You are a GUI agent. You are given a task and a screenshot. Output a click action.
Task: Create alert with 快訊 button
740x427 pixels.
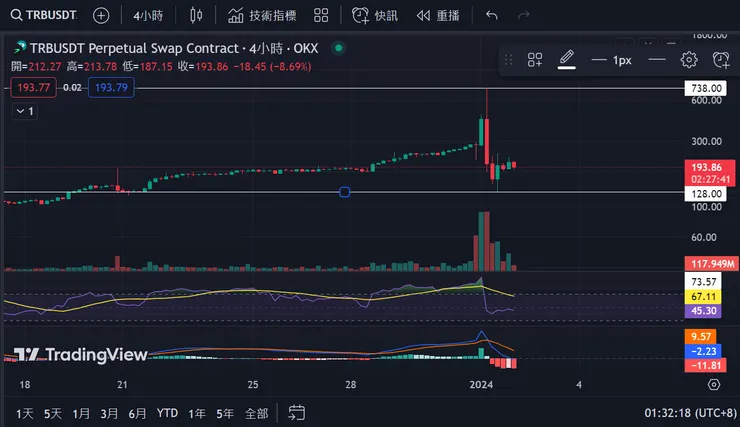tap(375, 16)
